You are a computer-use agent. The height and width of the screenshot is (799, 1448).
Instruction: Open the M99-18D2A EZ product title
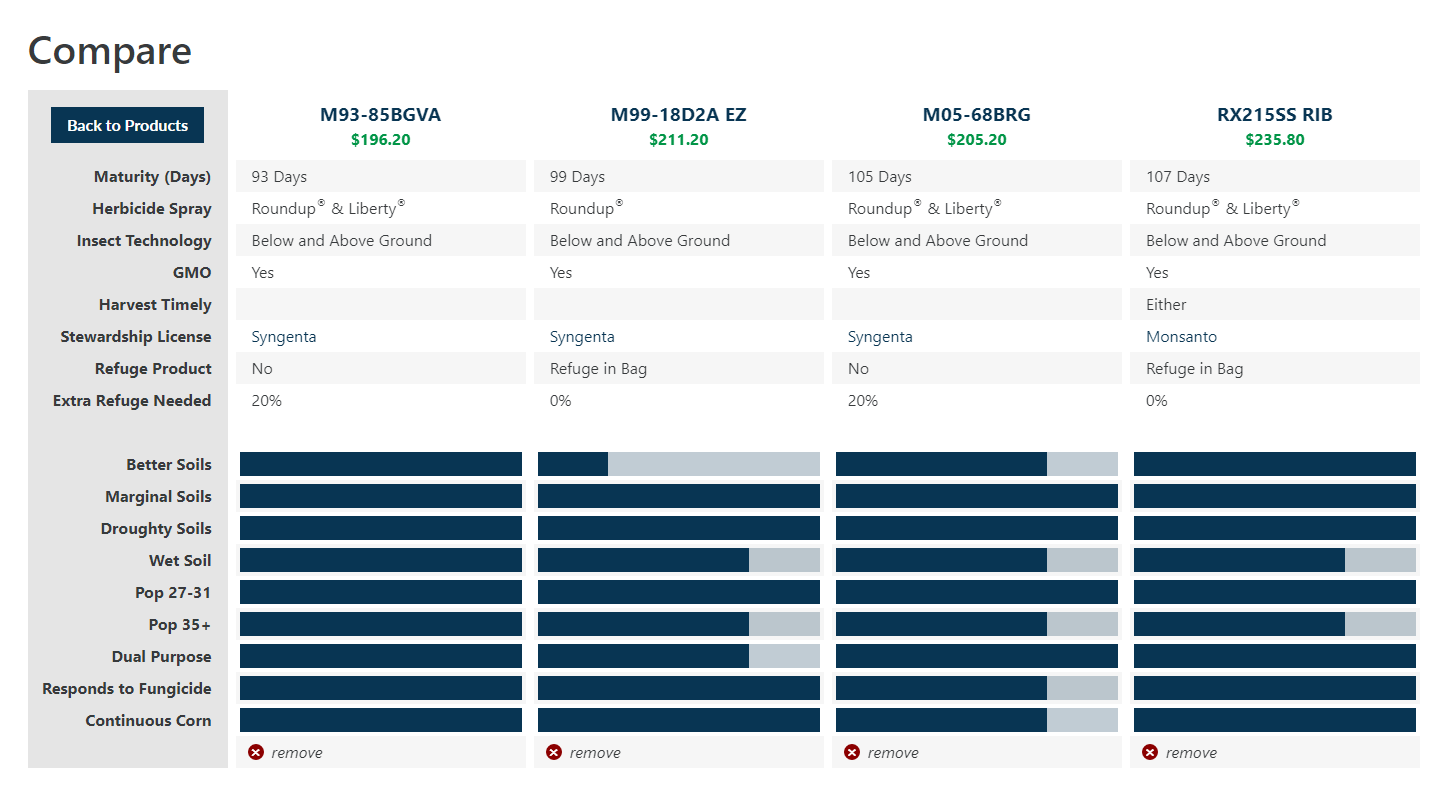[678, 115]
